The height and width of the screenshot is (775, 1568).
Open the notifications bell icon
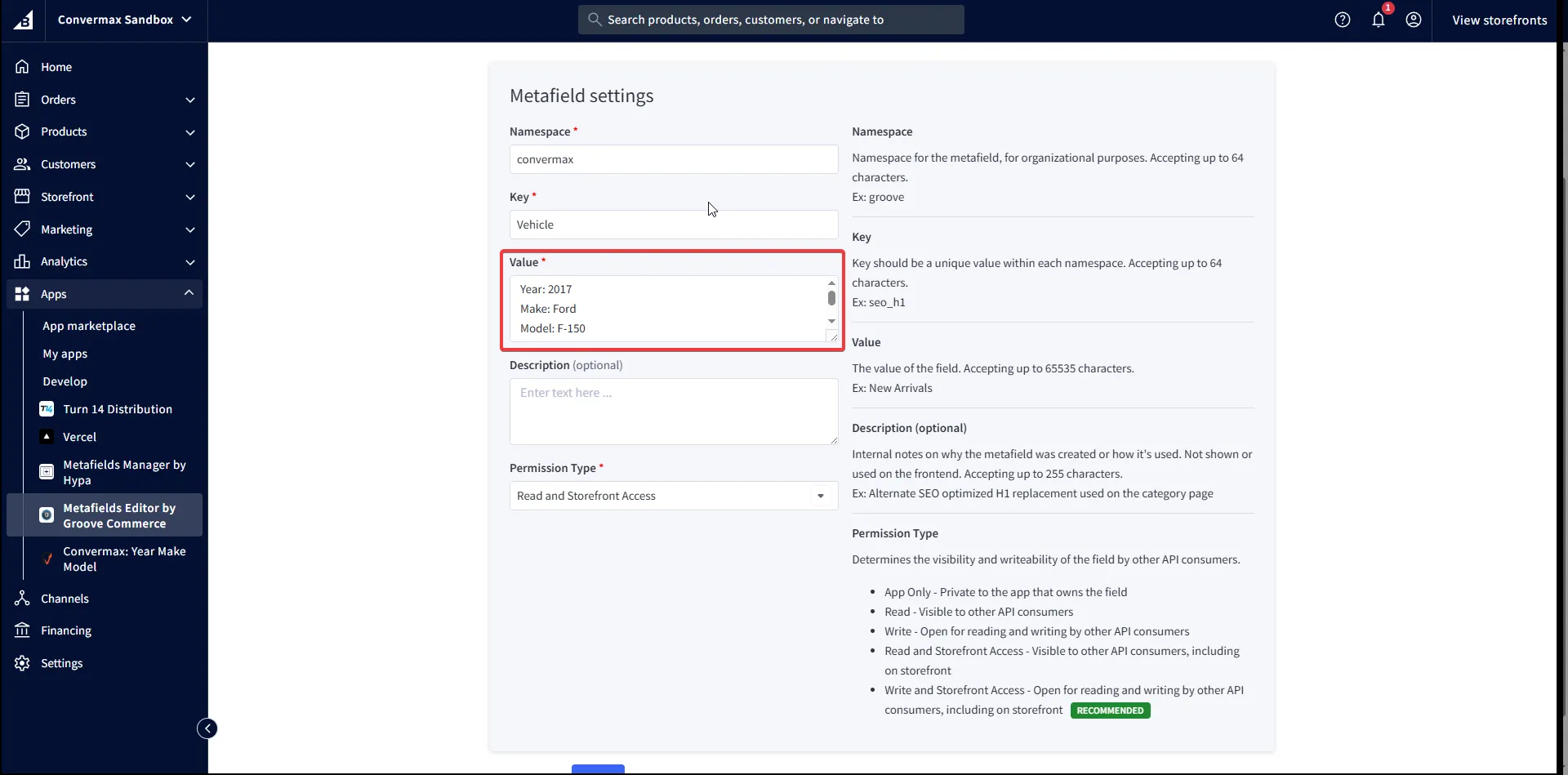(1379, 20)
